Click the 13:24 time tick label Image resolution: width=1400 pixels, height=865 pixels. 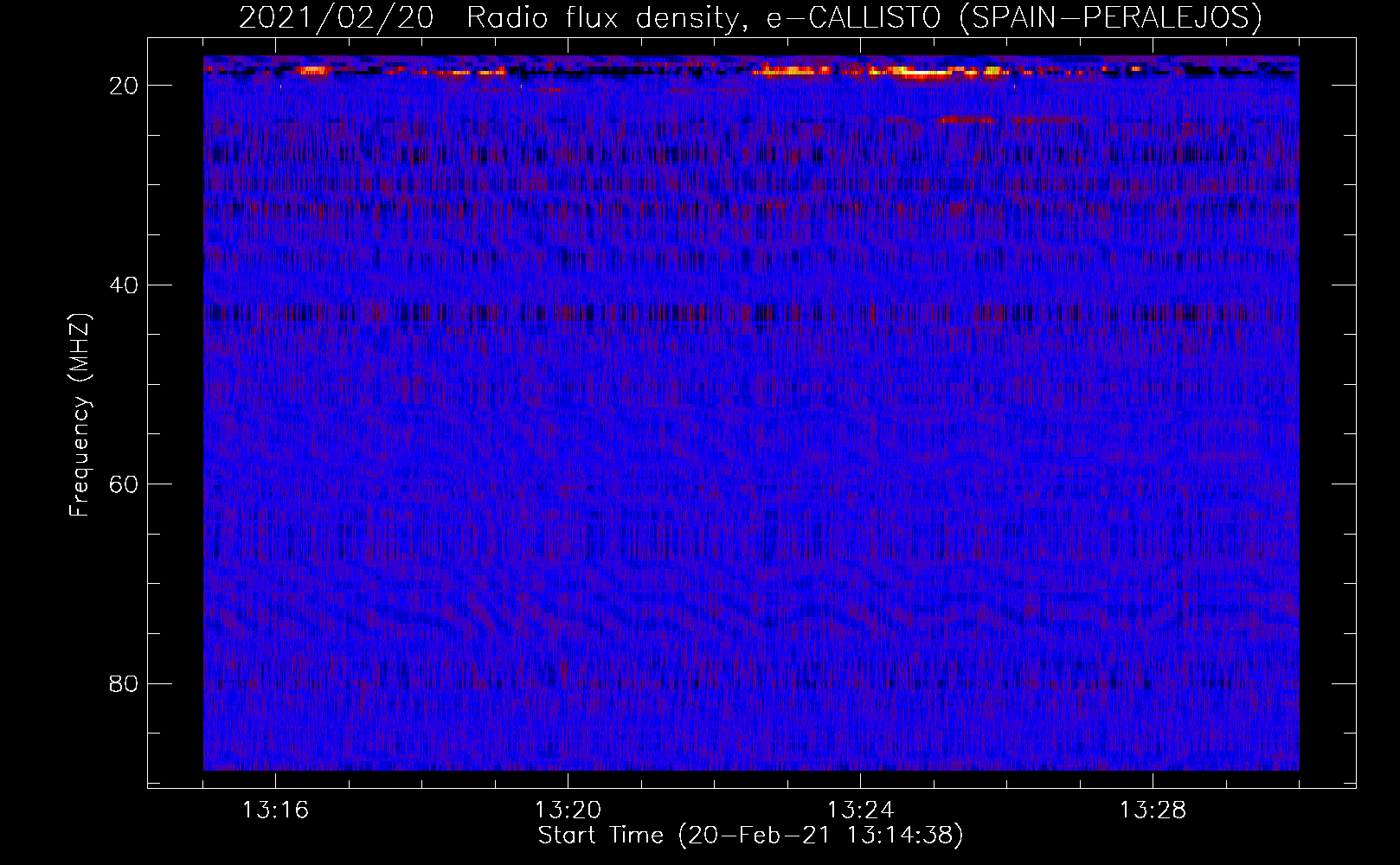coord(860,811)
